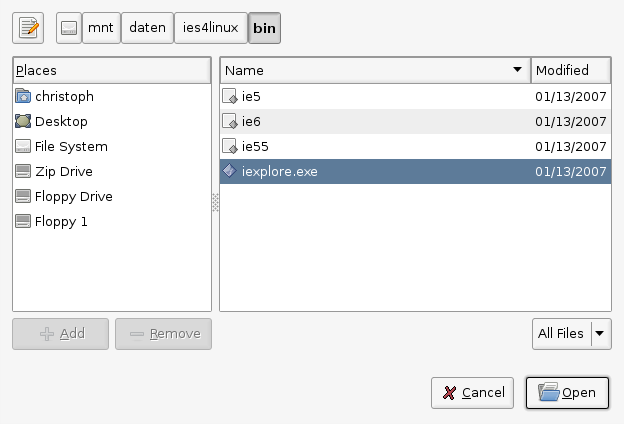Select the iexplore.exe file
624x424 pixels.
279,172
